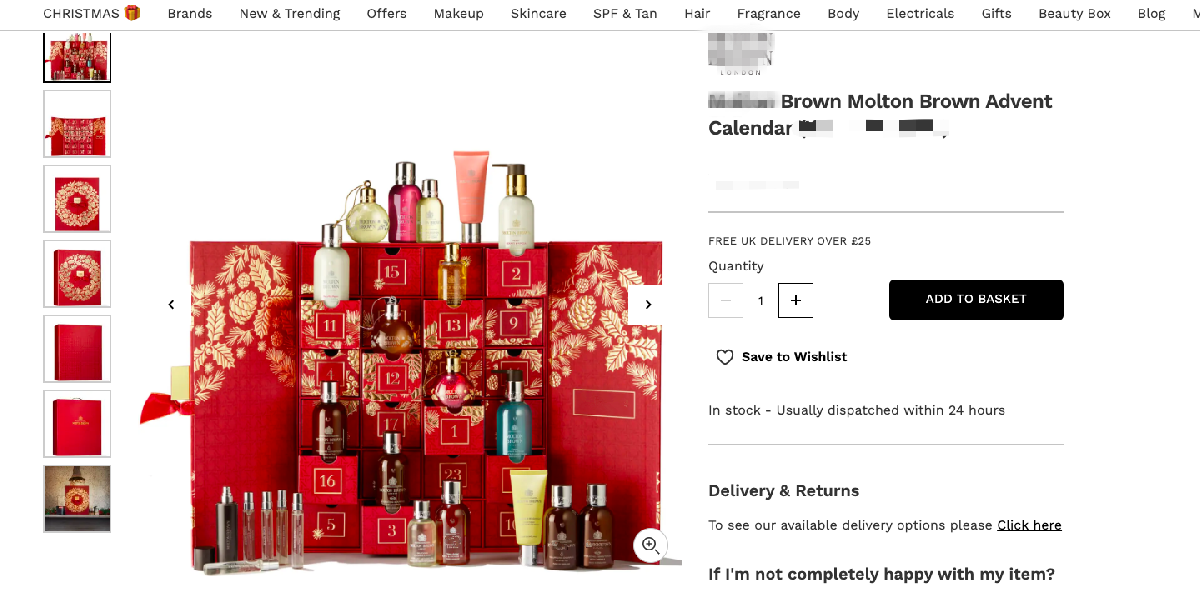Show the next product image arrow
The height and width of the screenshot is (596, 1200).
648,305
